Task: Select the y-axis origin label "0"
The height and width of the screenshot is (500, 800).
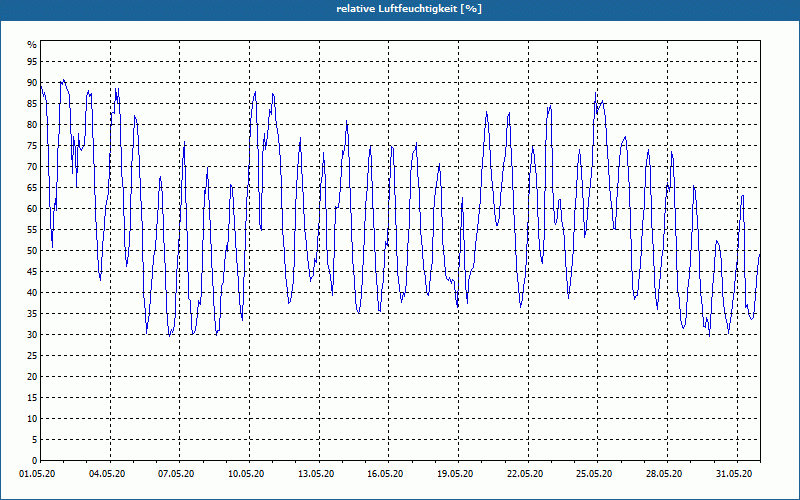Action: [x=35, y=461]
